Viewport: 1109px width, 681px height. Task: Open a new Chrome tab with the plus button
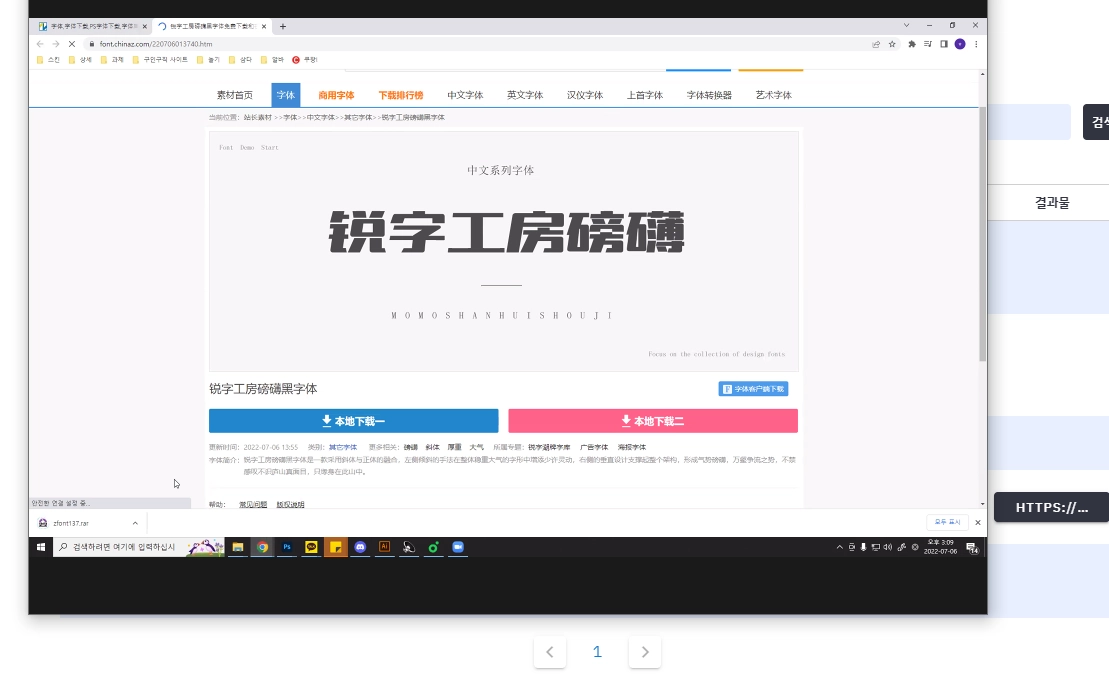click(283, 26)
